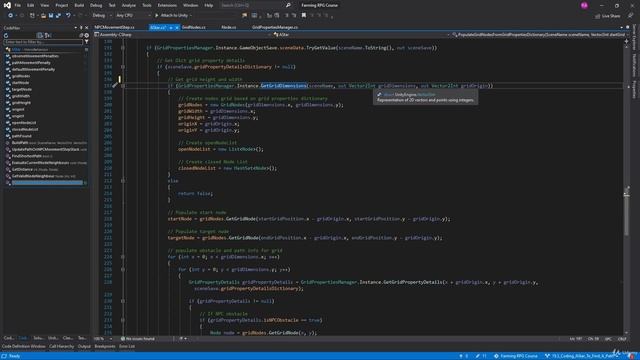Screen dimensions: 640x360
Task: Open the Extensions menu
Action: pos(167,5)
